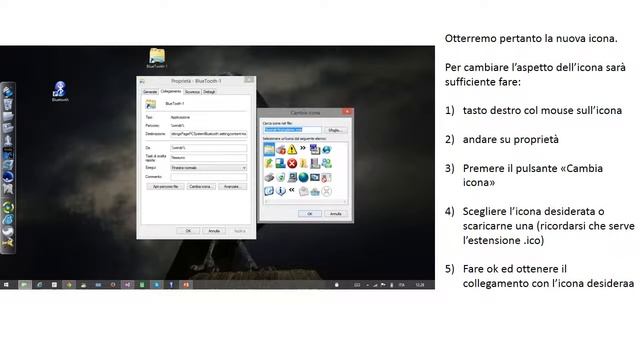Switch to the Collegamento tab
The height and width of the screenshot is (360, 640).
click(171, 91)
